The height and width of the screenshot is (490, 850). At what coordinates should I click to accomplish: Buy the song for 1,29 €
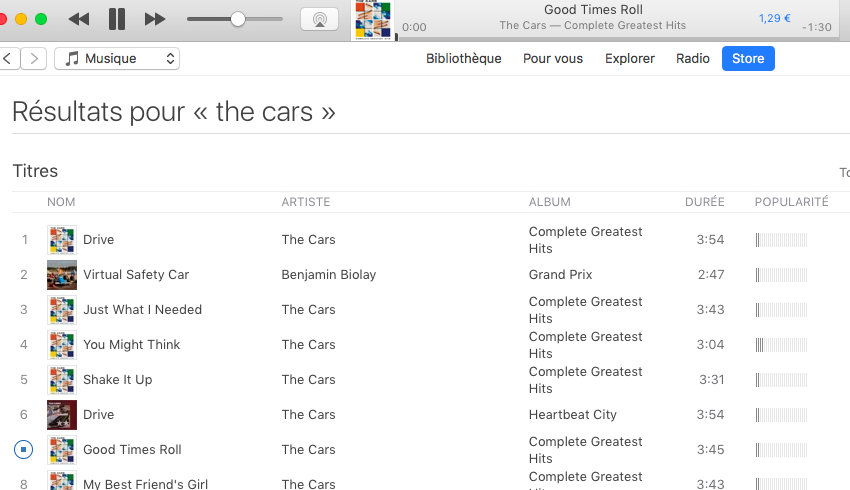click(x=774, y=18)
